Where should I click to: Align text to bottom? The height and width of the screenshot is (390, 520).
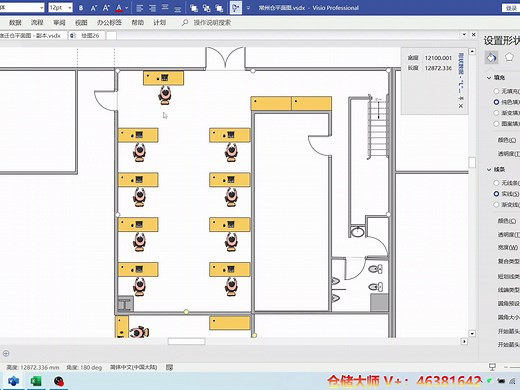click(178, 9)
